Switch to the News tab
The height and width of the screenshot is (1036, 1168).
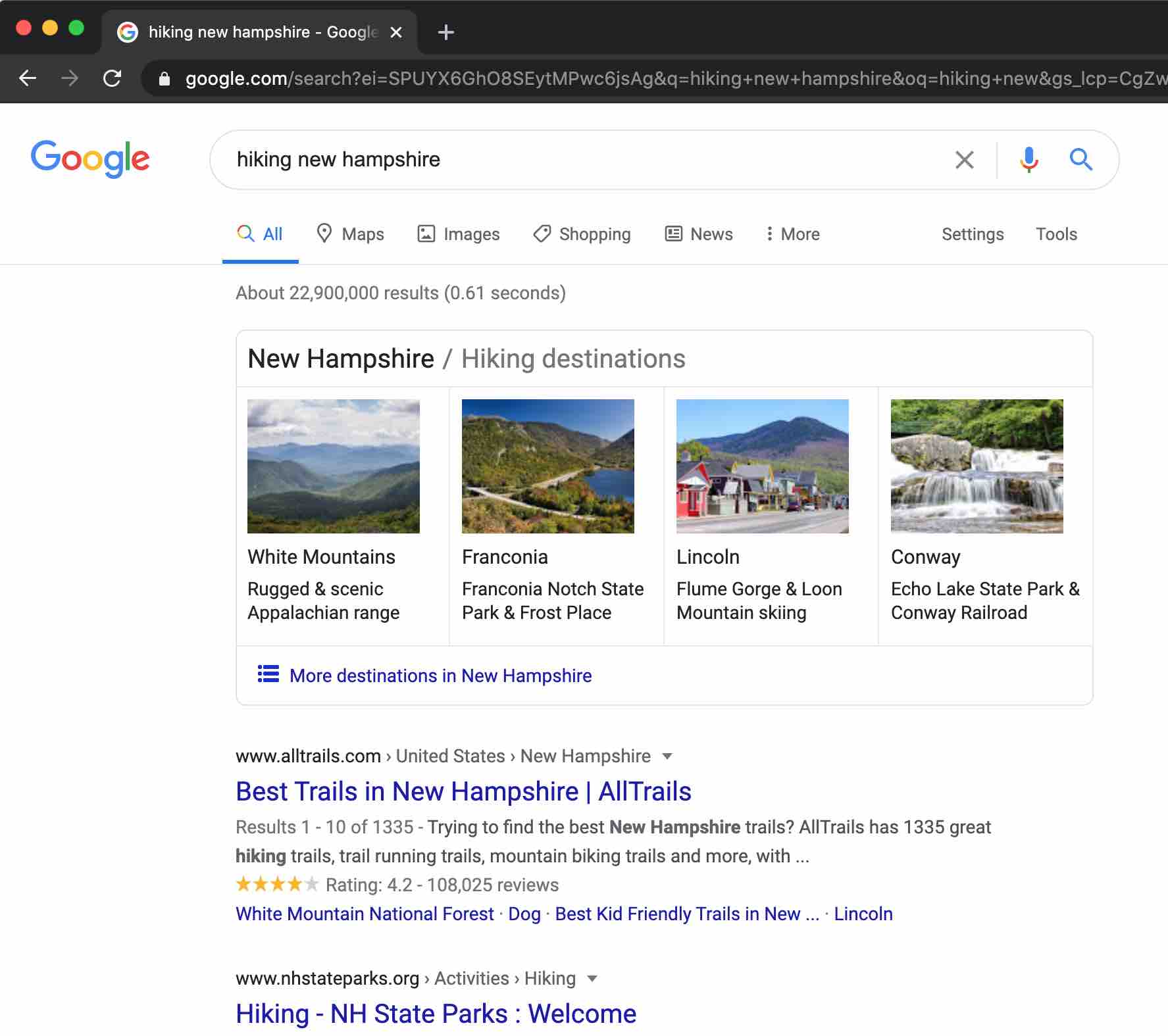(699, 234)
